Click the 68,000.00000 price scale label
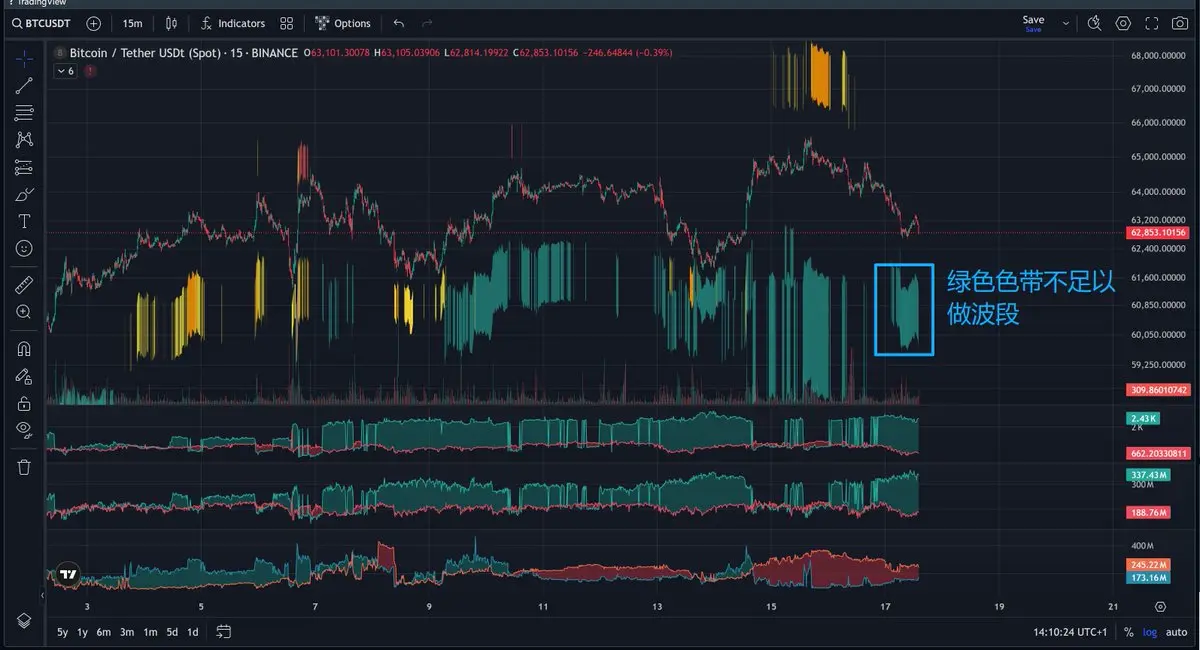This screenshot has height=650, width=1200. [1158, 55]
